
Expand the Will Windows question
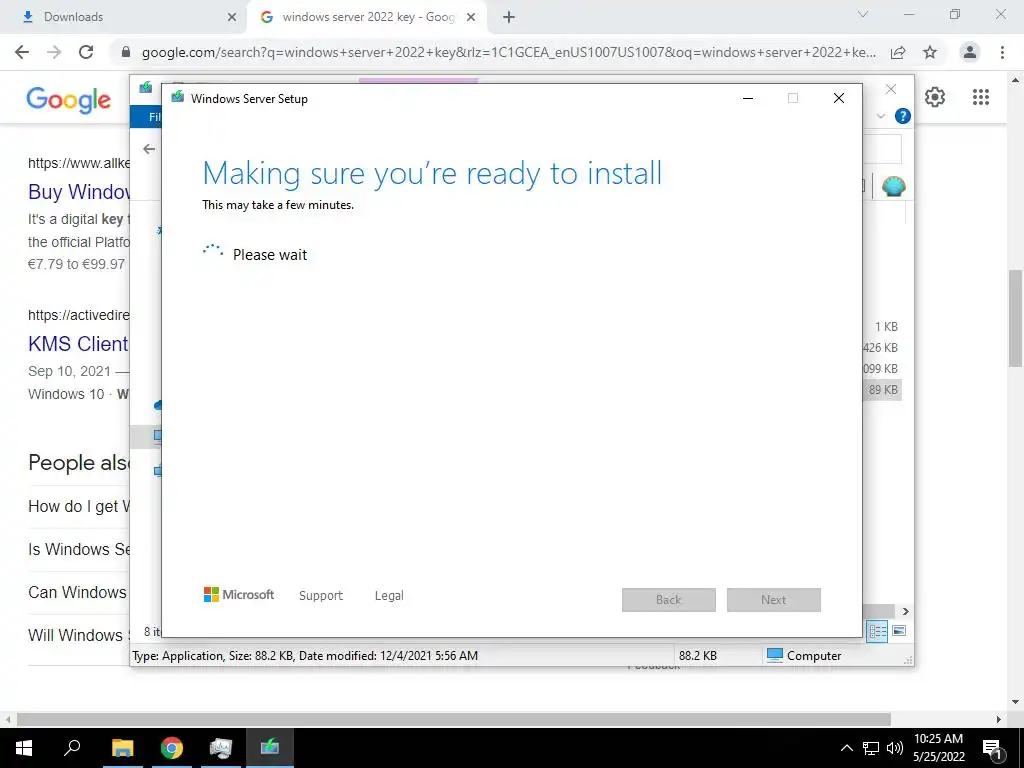click(78, 635)
